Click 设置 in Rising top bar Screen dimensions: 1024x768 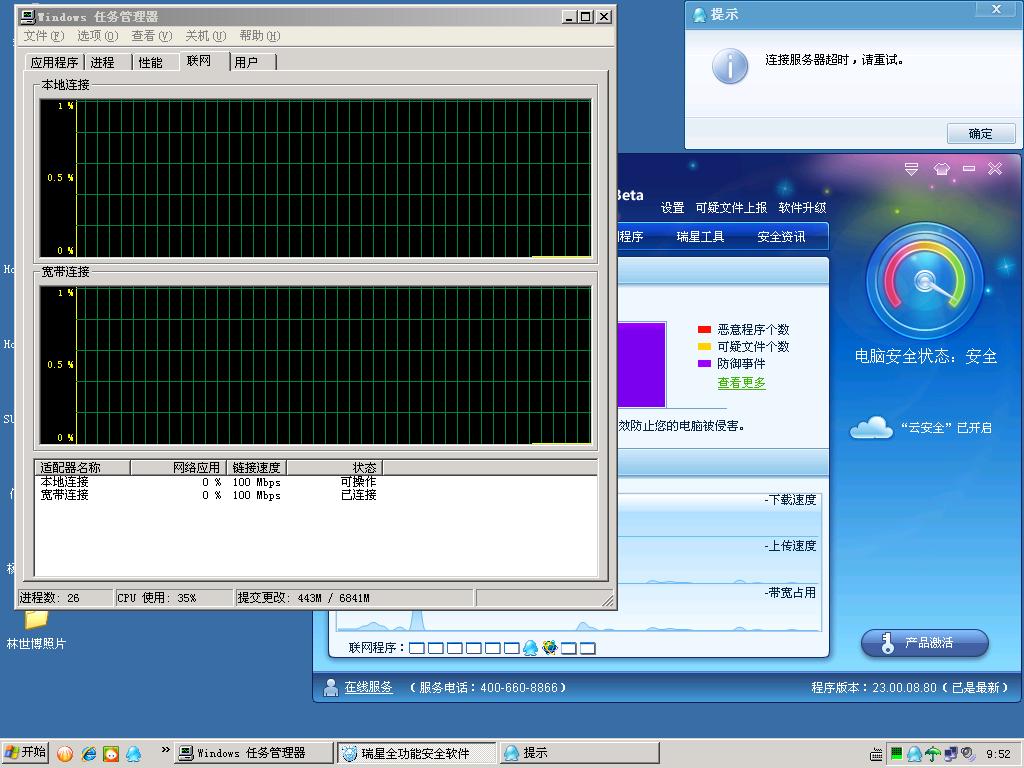point(672,208)
